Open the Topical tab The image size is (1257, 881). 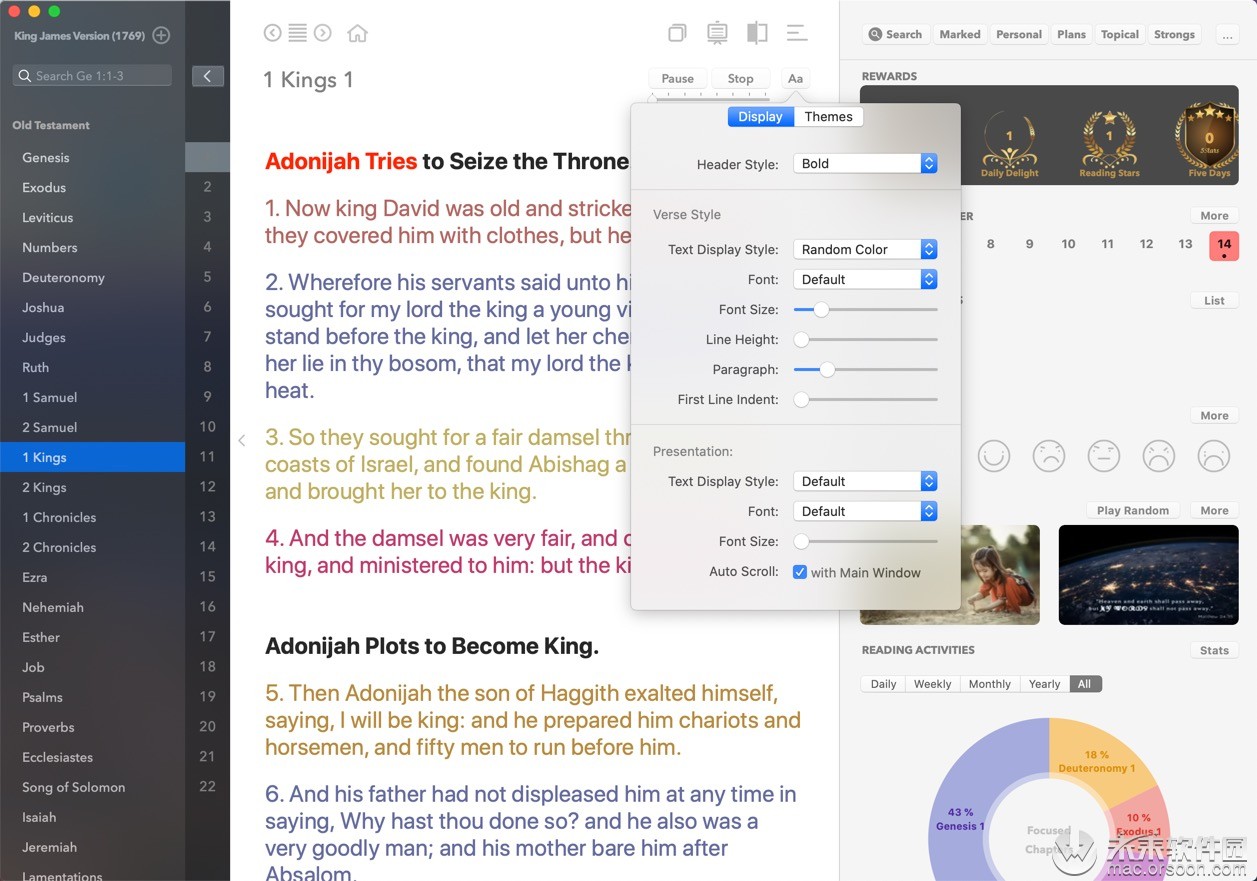click(1120, 34)
